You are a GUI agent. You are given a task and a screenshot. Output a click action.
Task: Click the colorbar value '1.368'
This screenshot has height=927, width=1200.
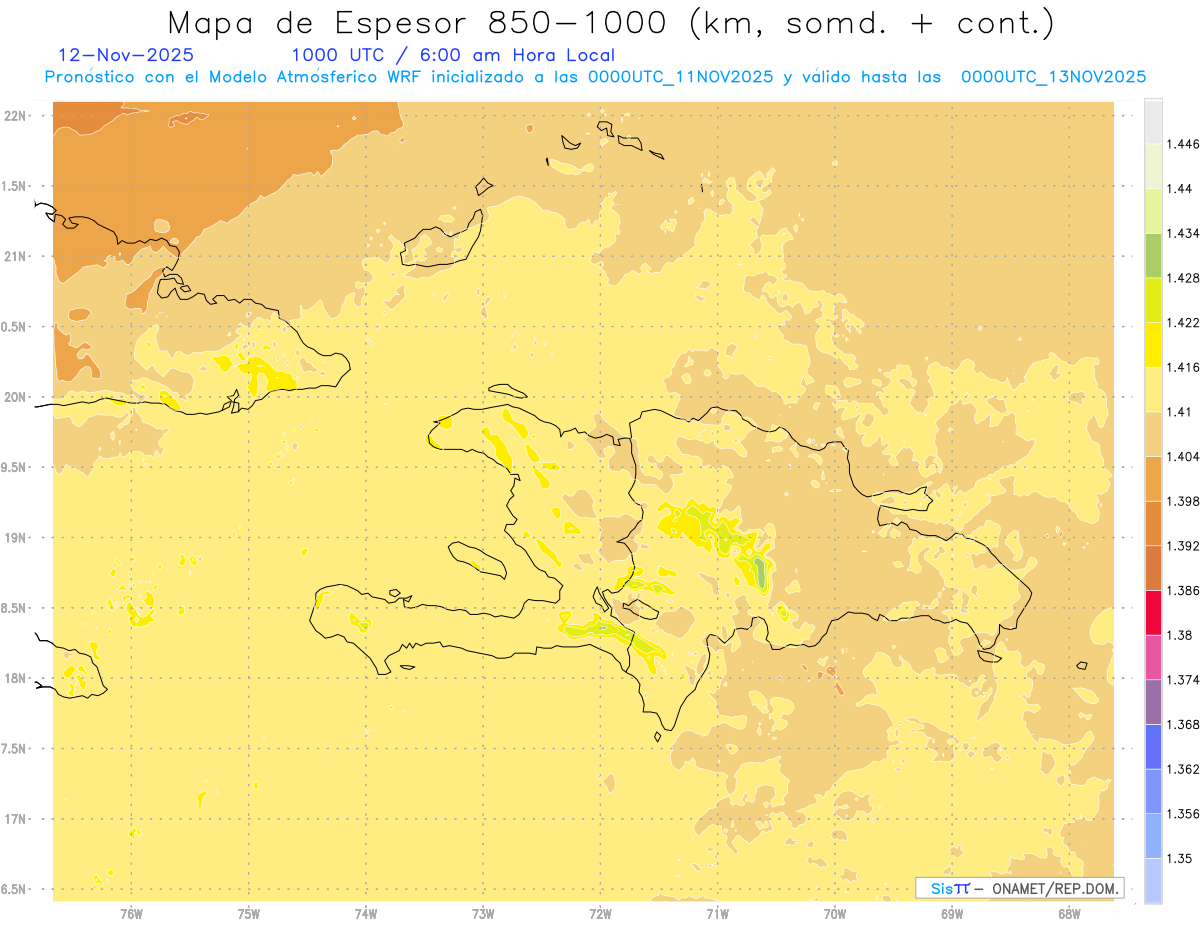[x=1185, y=724]
